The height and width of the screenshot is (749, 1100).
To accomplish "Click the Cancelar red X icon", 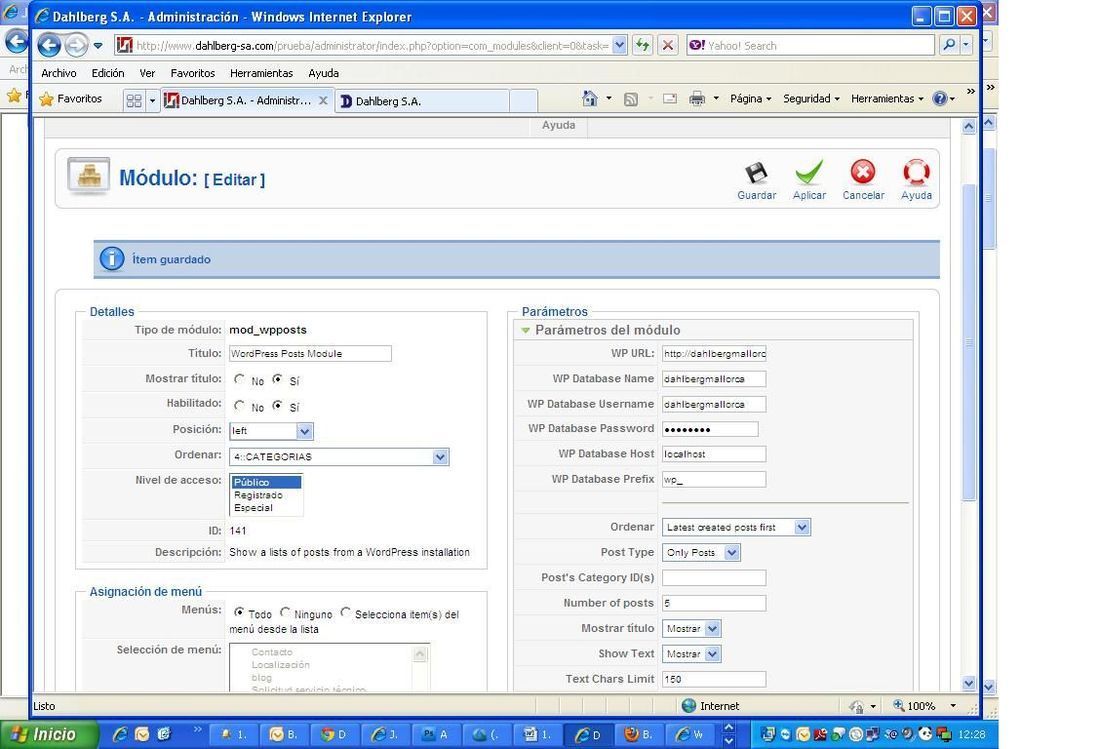I will [x=863, y=172].
